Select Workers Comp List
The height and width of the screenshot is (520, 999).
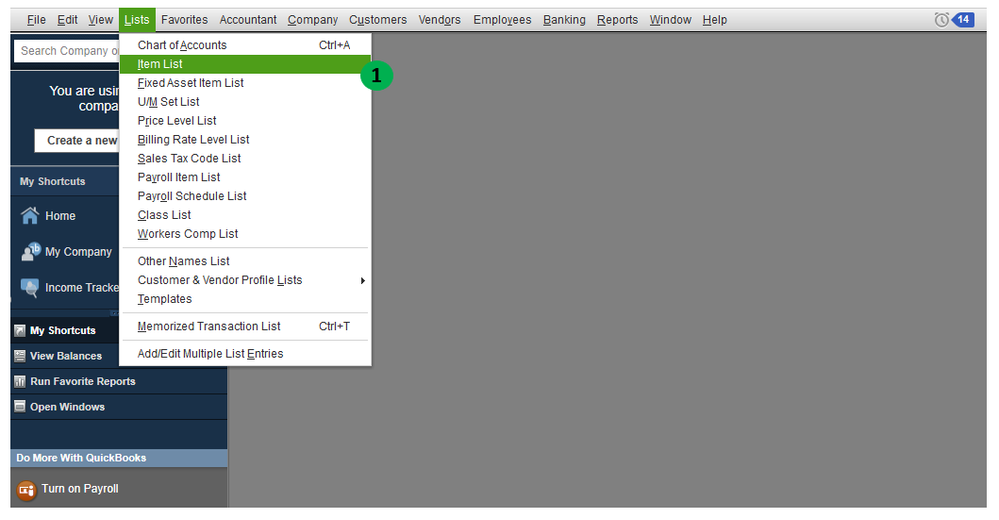(245, 234)
